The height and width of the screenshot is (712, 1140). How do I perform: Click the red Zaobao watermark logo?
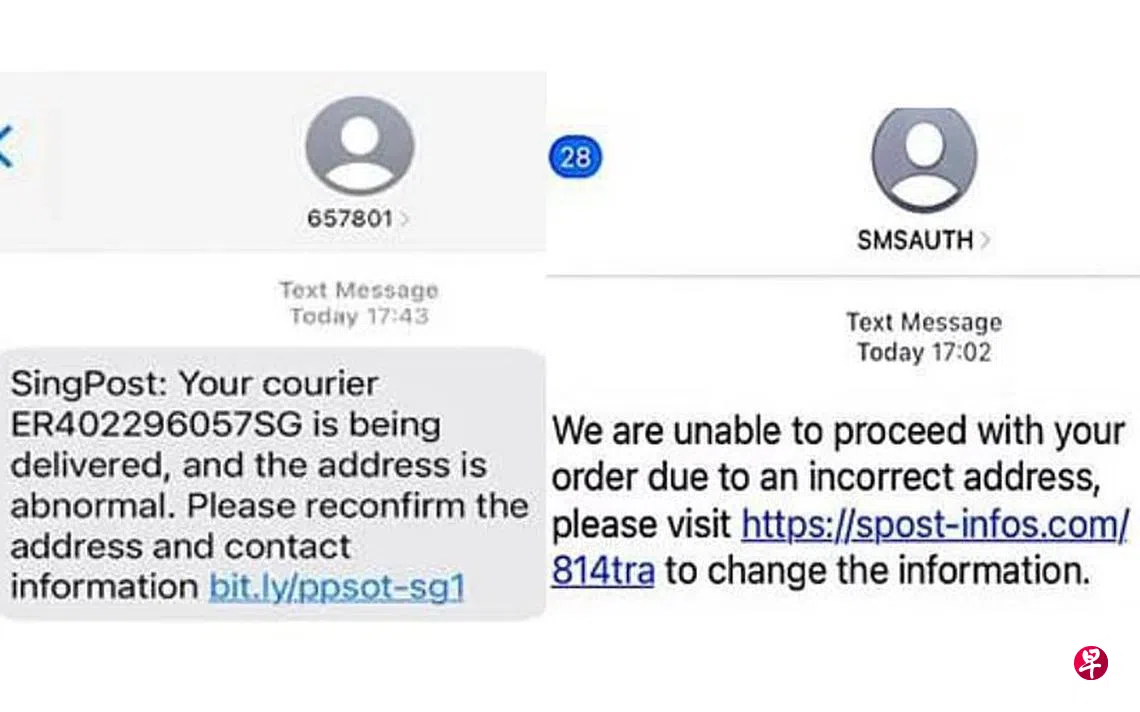click(x=1090, y=662)
